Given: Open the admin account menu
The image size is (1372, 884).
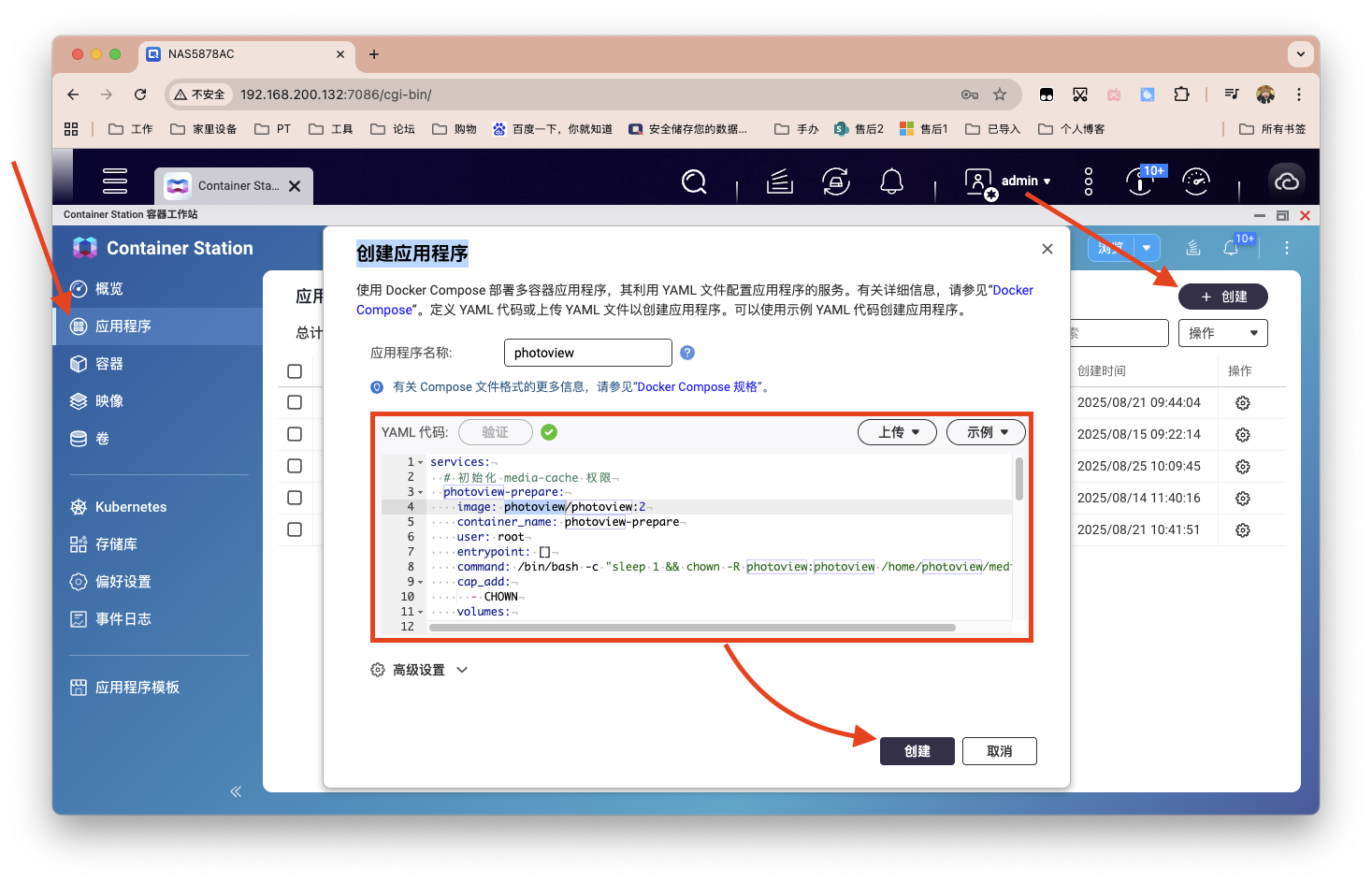Looking at the screenshot, I should click(x=1023, y=181).
